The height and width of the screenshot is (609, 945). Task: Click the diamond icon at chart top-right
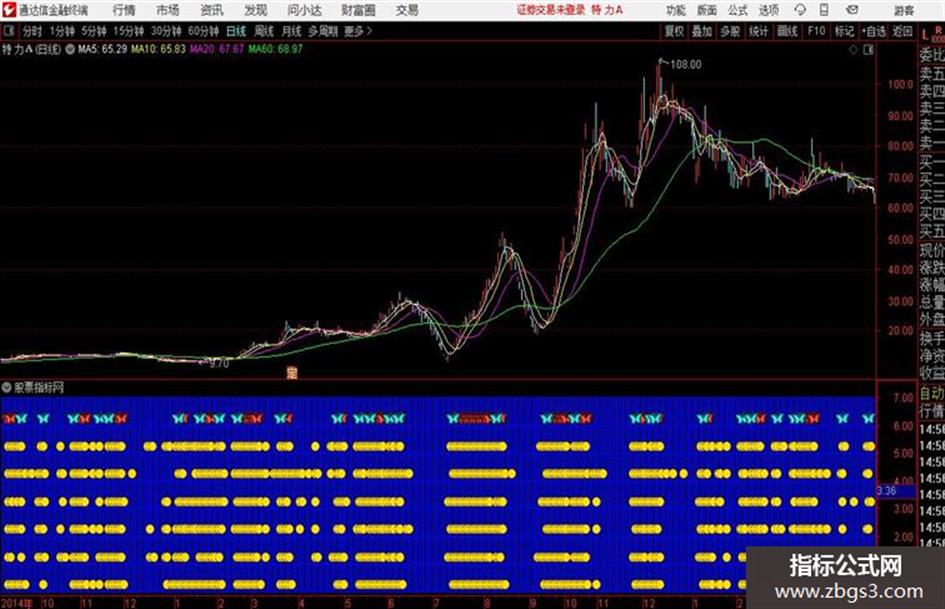click(x=853, y=50)
